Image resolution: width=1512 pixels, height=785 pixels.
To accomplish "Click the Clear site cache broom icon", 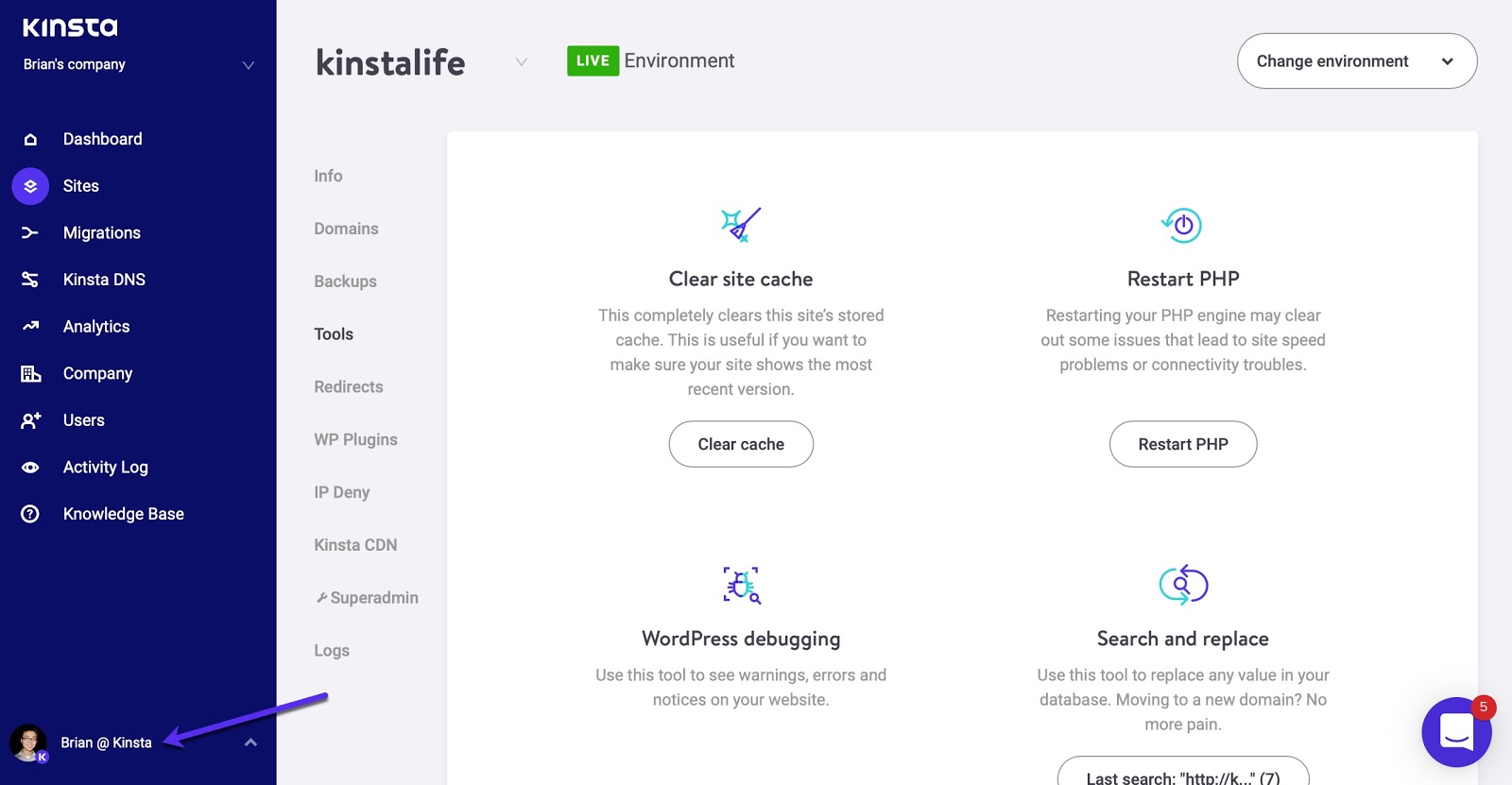I will [741, 225].
